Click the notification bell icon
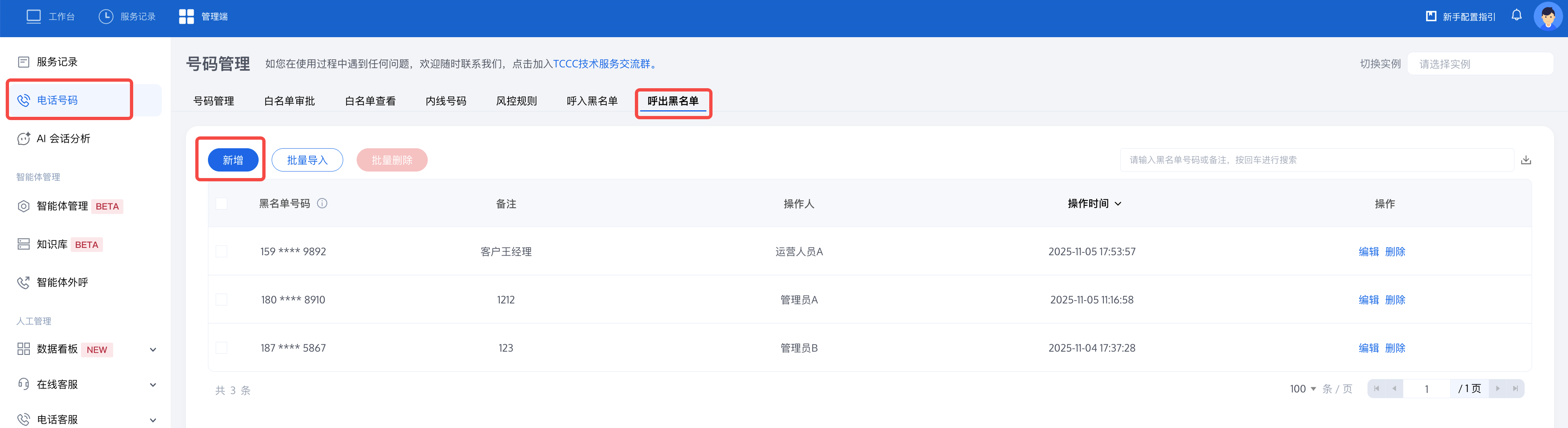 [1516, 16]
